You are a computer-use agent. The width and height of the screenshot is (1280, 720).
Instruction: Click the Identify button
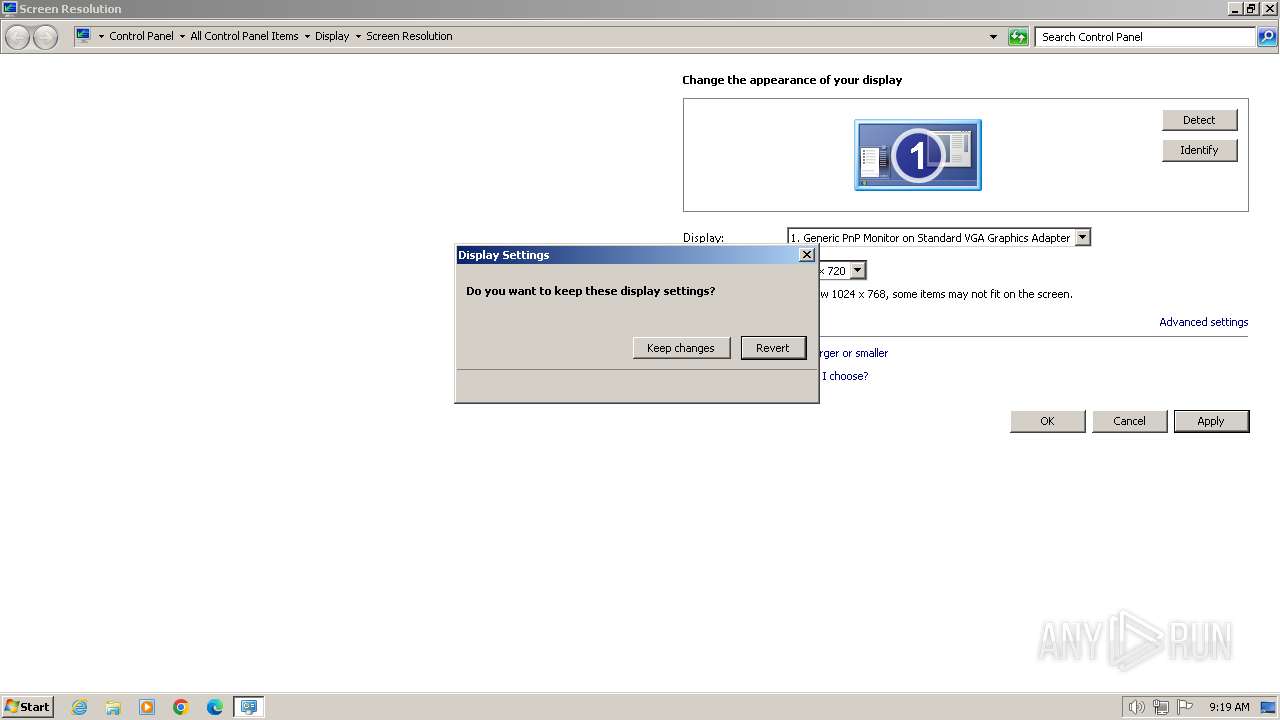[x=1199, y=150]
